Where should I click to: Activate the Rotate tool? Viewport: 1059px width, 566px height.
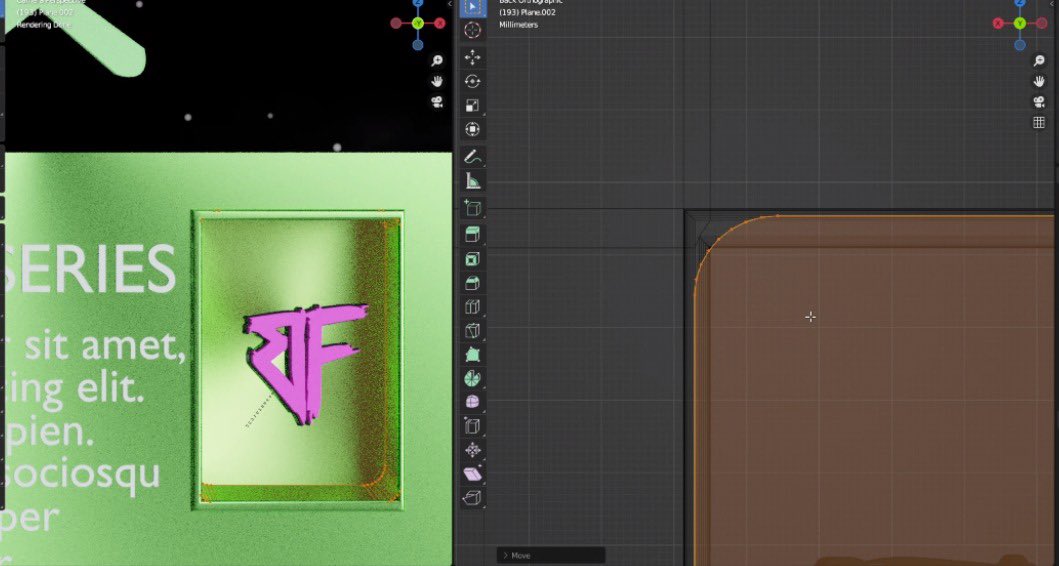(472, 82)
